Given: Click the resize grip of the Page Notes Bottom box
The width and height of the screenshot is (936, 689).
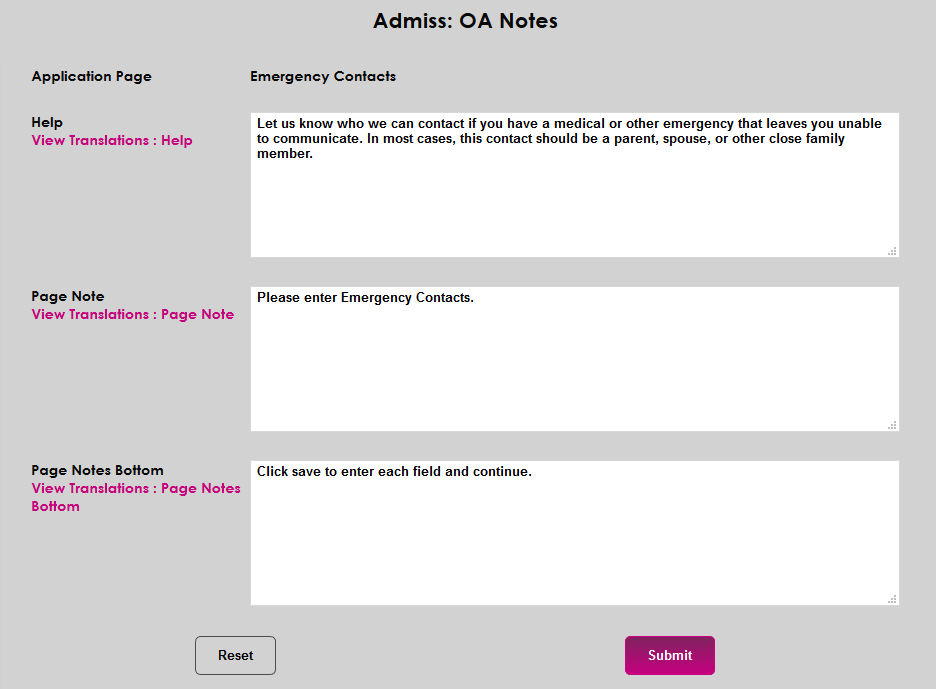Looking at the screenshot, I should click(893, 599).
